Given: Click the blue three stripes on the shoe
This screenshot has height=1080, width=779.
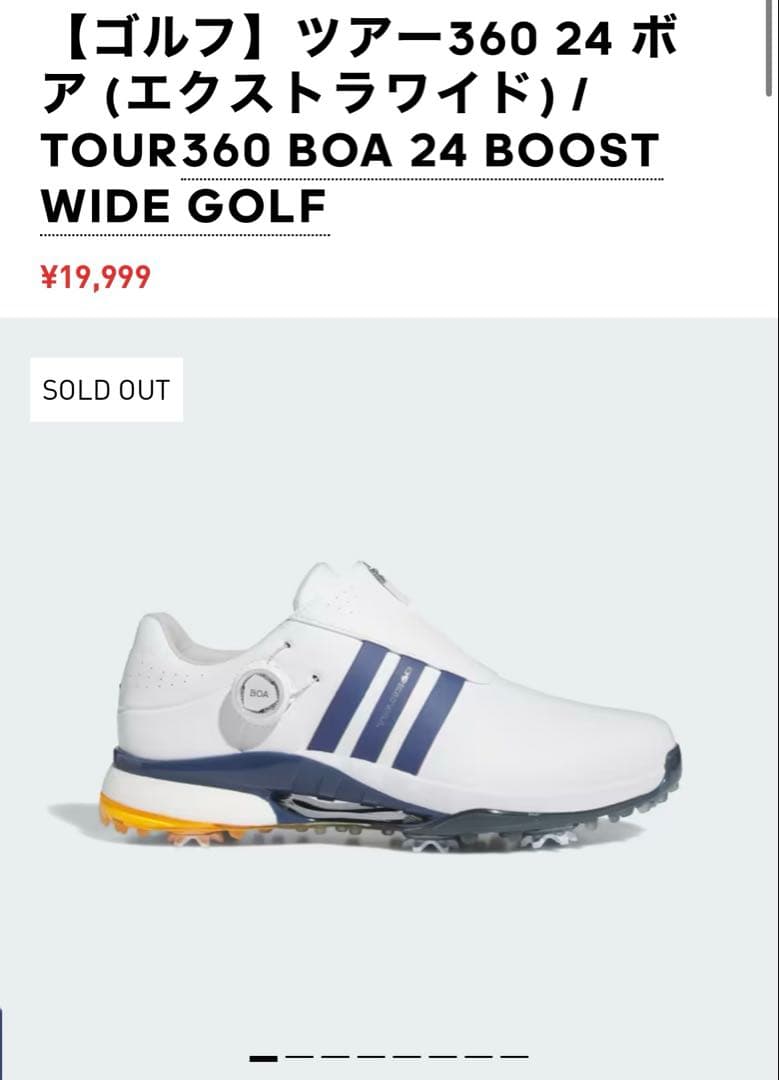Looking at the screenshot, I should [x=386, y=699].
